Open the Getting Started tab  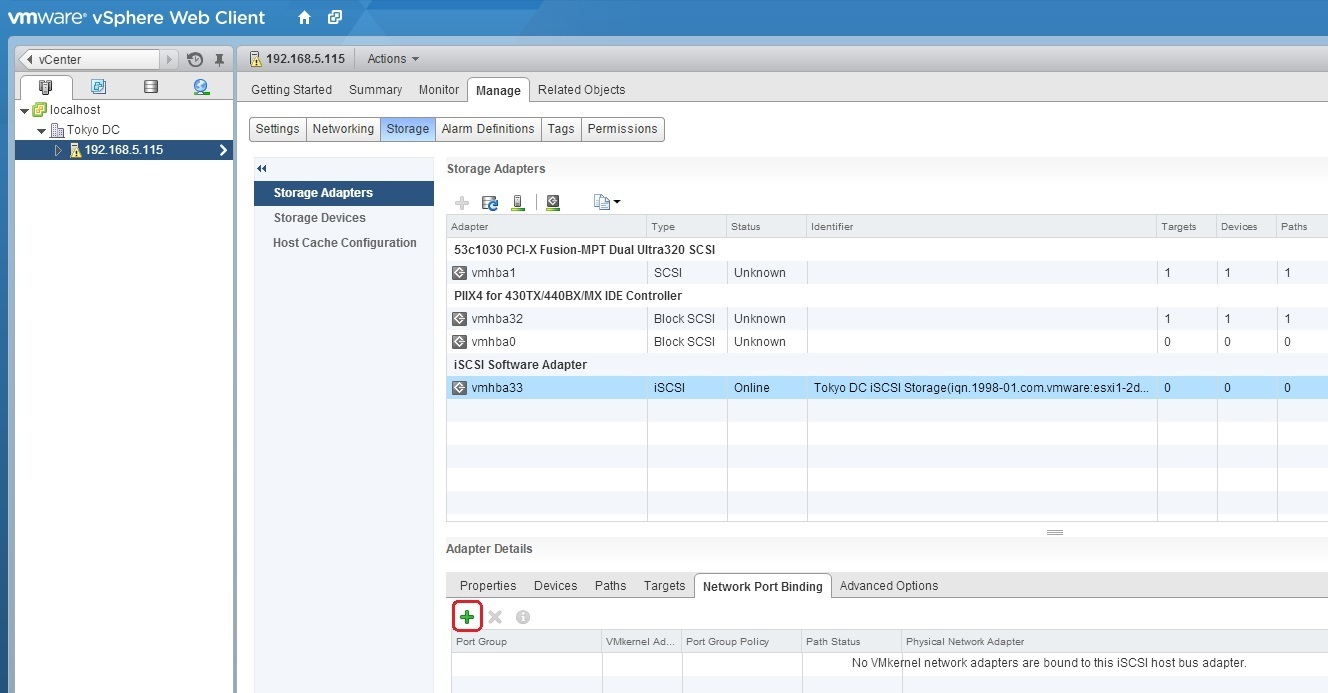[291, 90]
